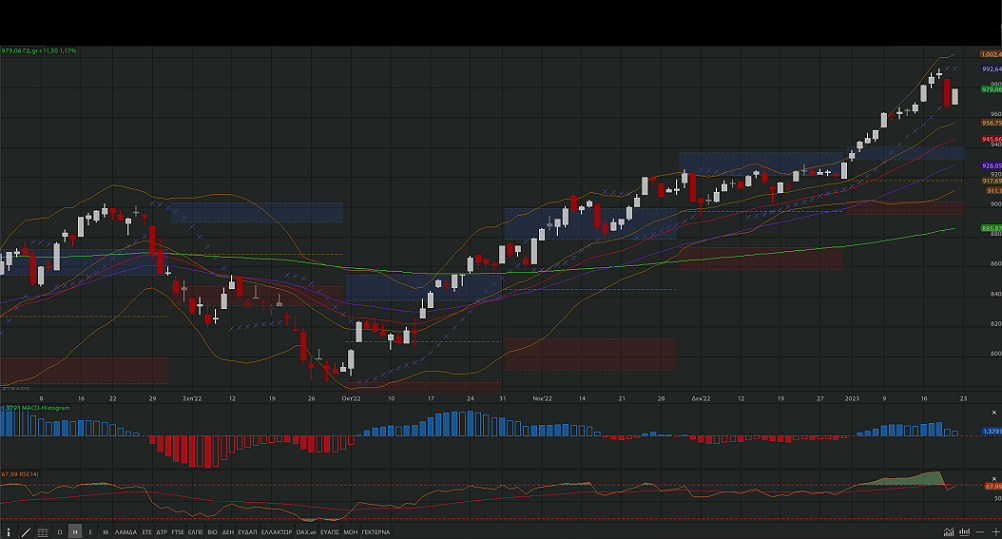Click the Σεπ'22 date axis label
Screen dimensions: 1002x539
pos(192,398)
